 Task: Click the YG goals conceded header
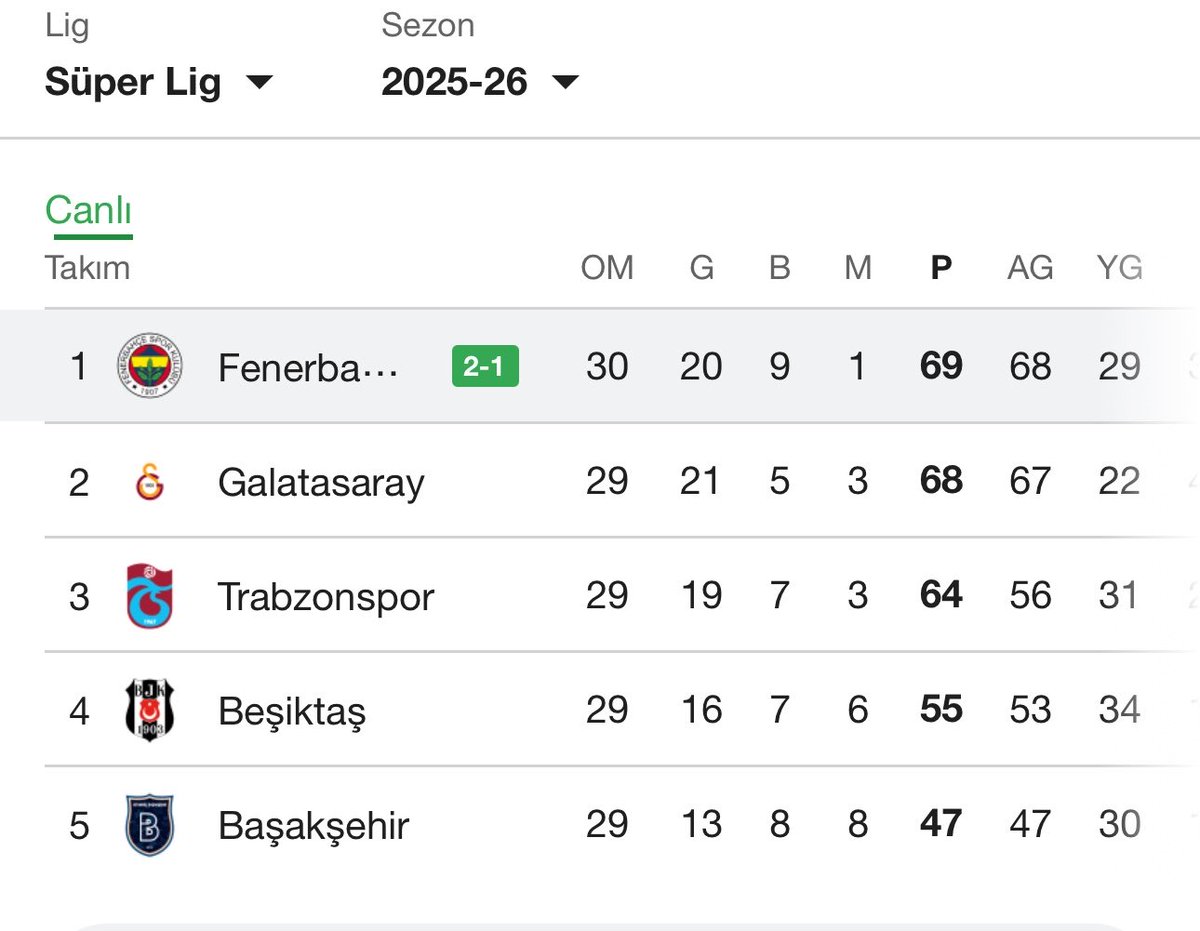point(1119,268)
